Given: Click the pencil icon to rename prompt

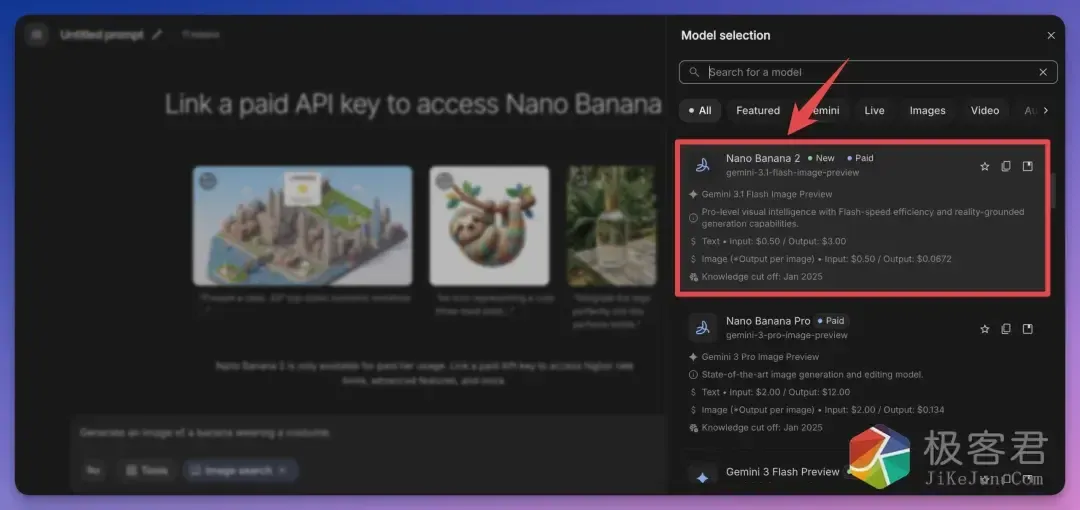Looking at the screenshot, I should pos(157,35).
